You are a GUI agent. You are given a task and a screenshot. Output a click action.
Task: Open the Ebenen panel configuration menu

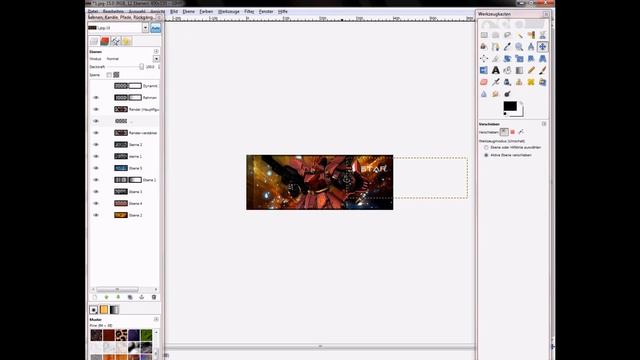click(x=156, y=51)
